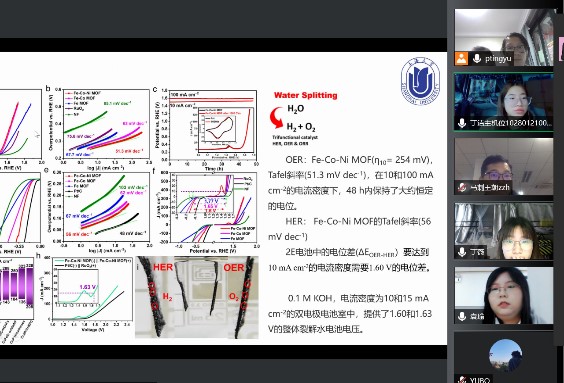564x383 pixels.
Task: Click the orange host icon beside ptingyu
Action: pyautogui.click(x=461, y=59)
